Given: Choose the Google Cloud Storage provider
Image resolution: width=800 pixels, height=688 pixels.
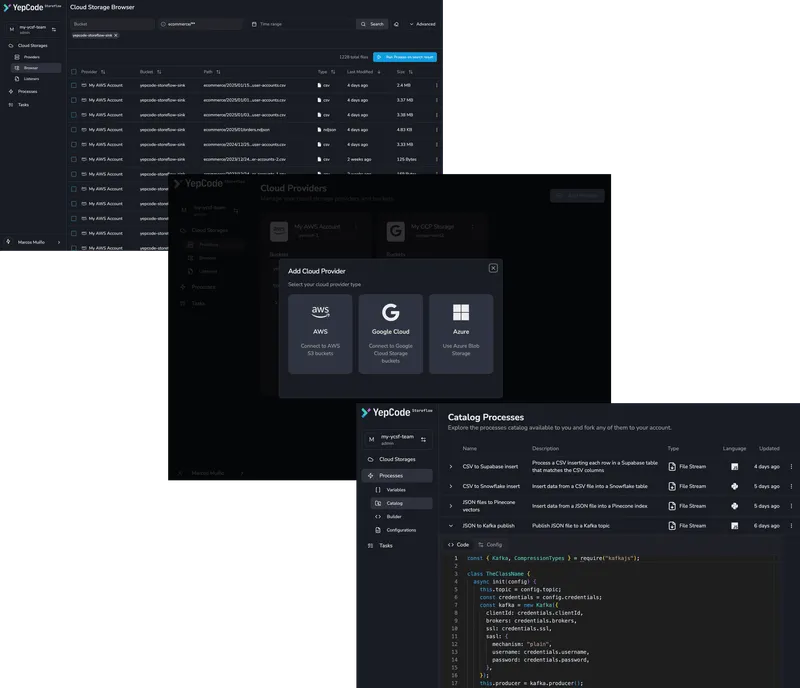Looking at the screenshot, I should (x=390, y=335).
